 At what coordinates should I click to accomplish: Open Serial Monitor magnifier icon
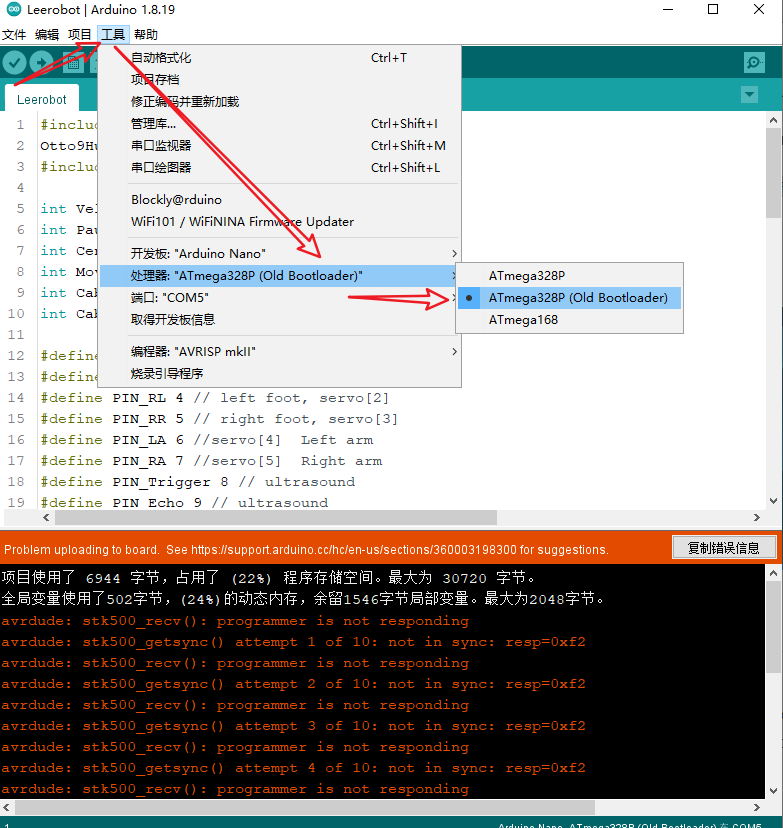[x=754, y=63]
